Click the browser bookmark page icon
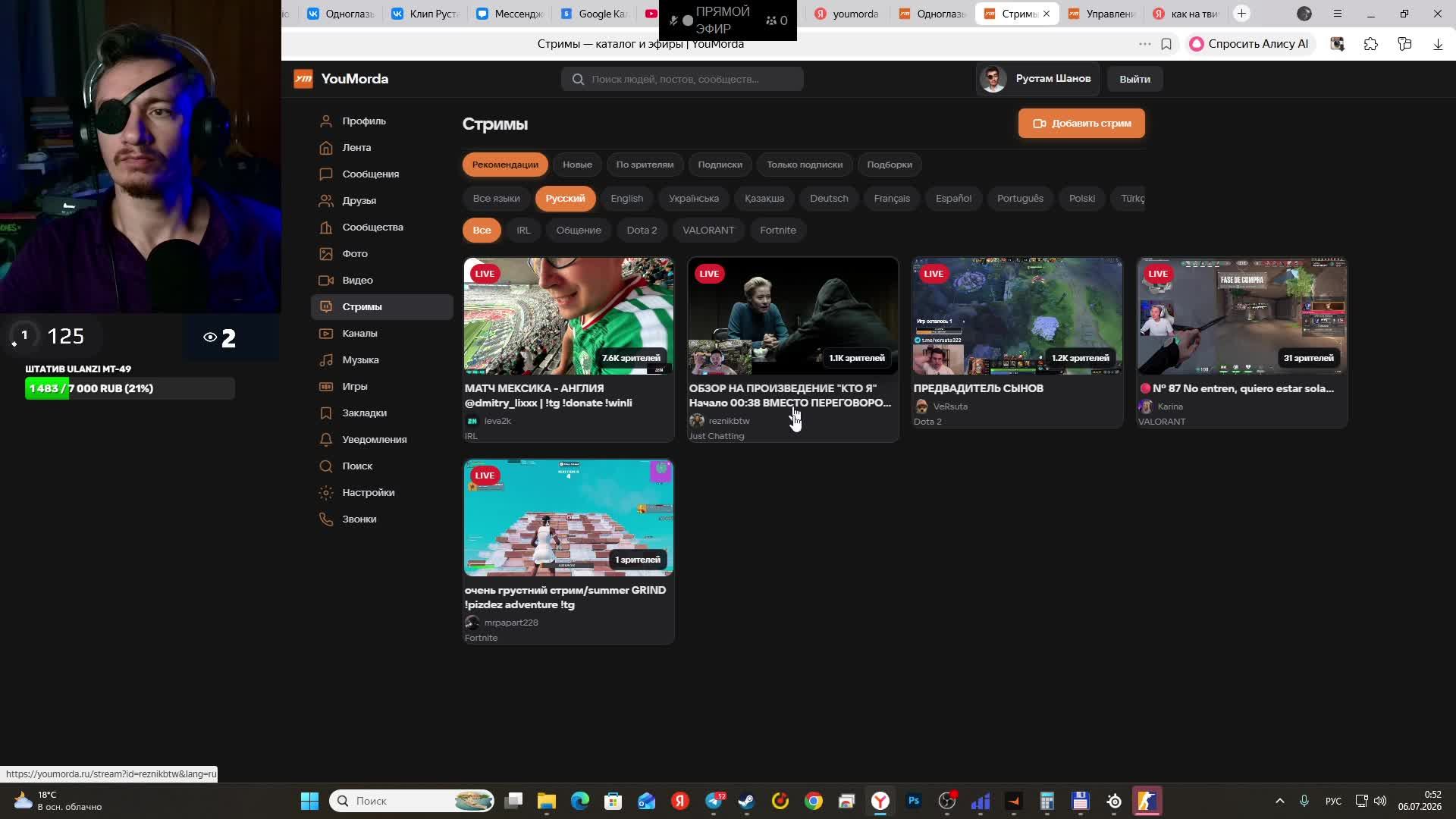 pos(1166,44)
